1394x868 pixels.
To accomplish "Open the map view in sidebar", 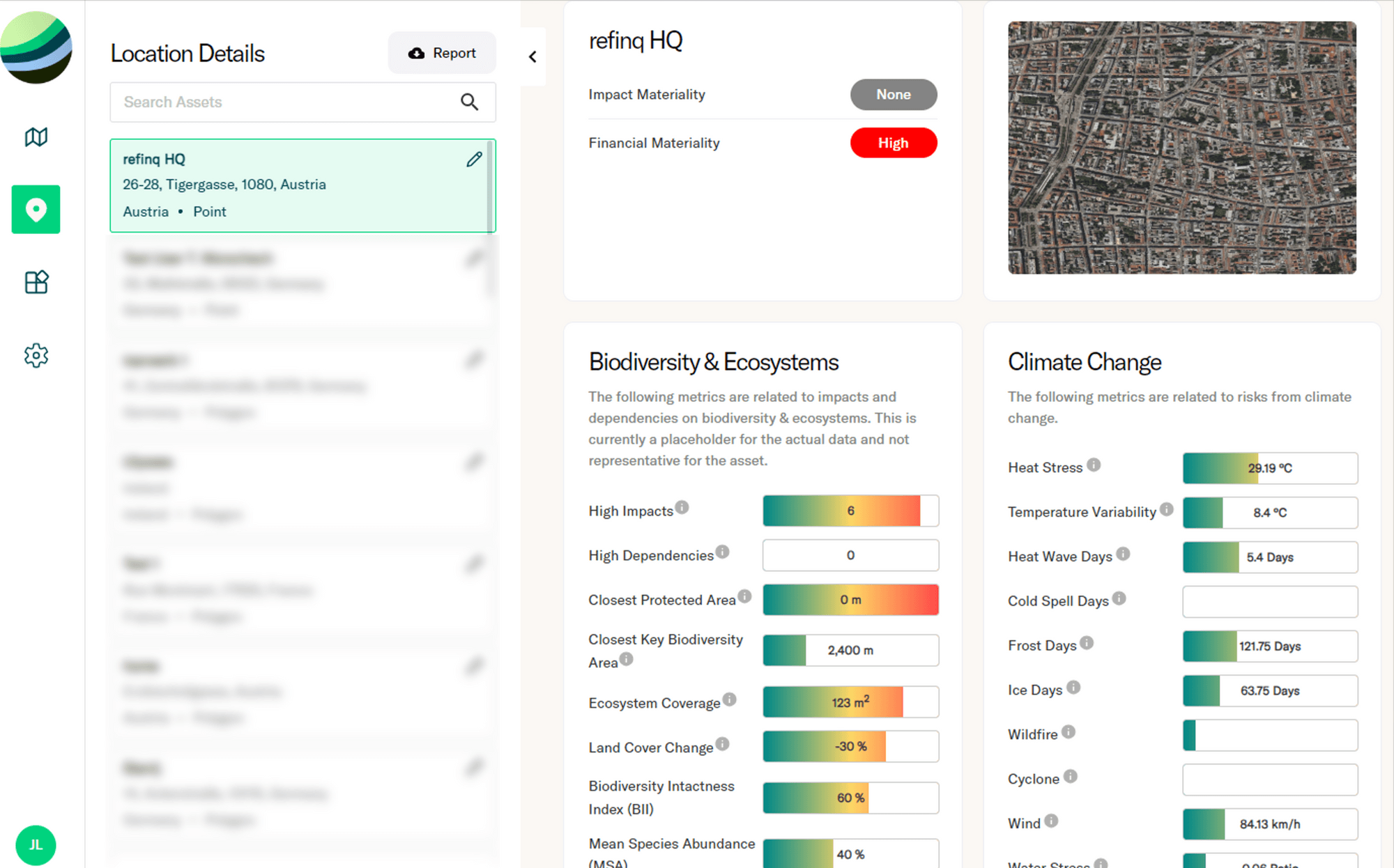I will point(36,137).
